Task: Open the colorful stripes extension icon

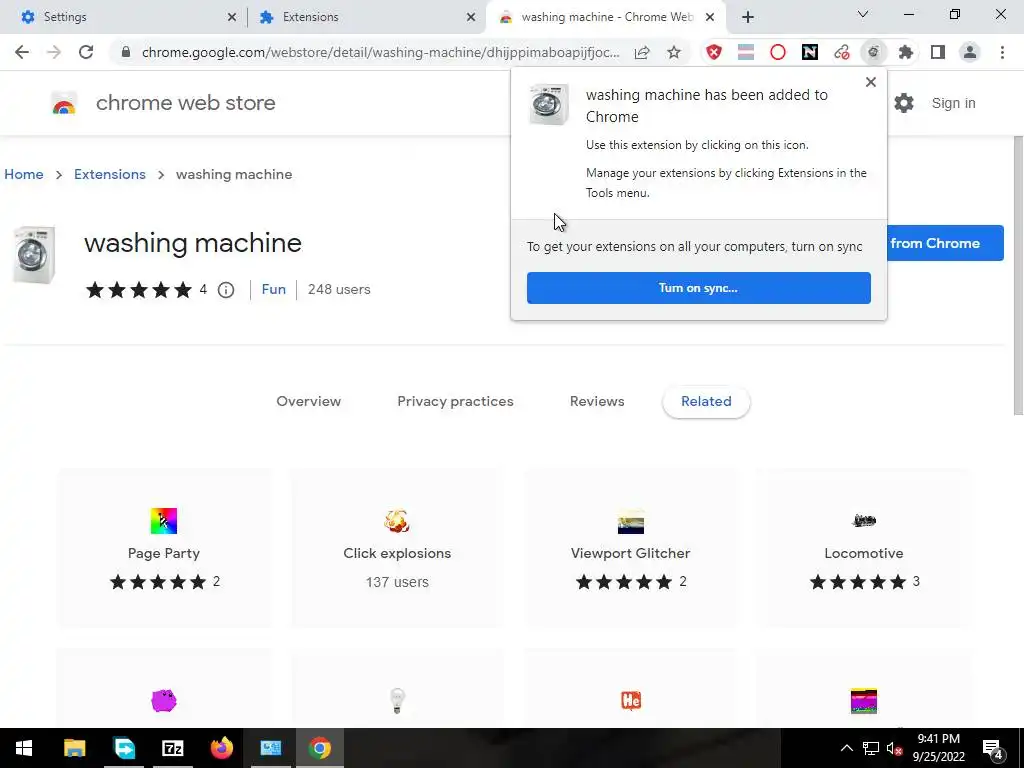Action: (864, 701)
